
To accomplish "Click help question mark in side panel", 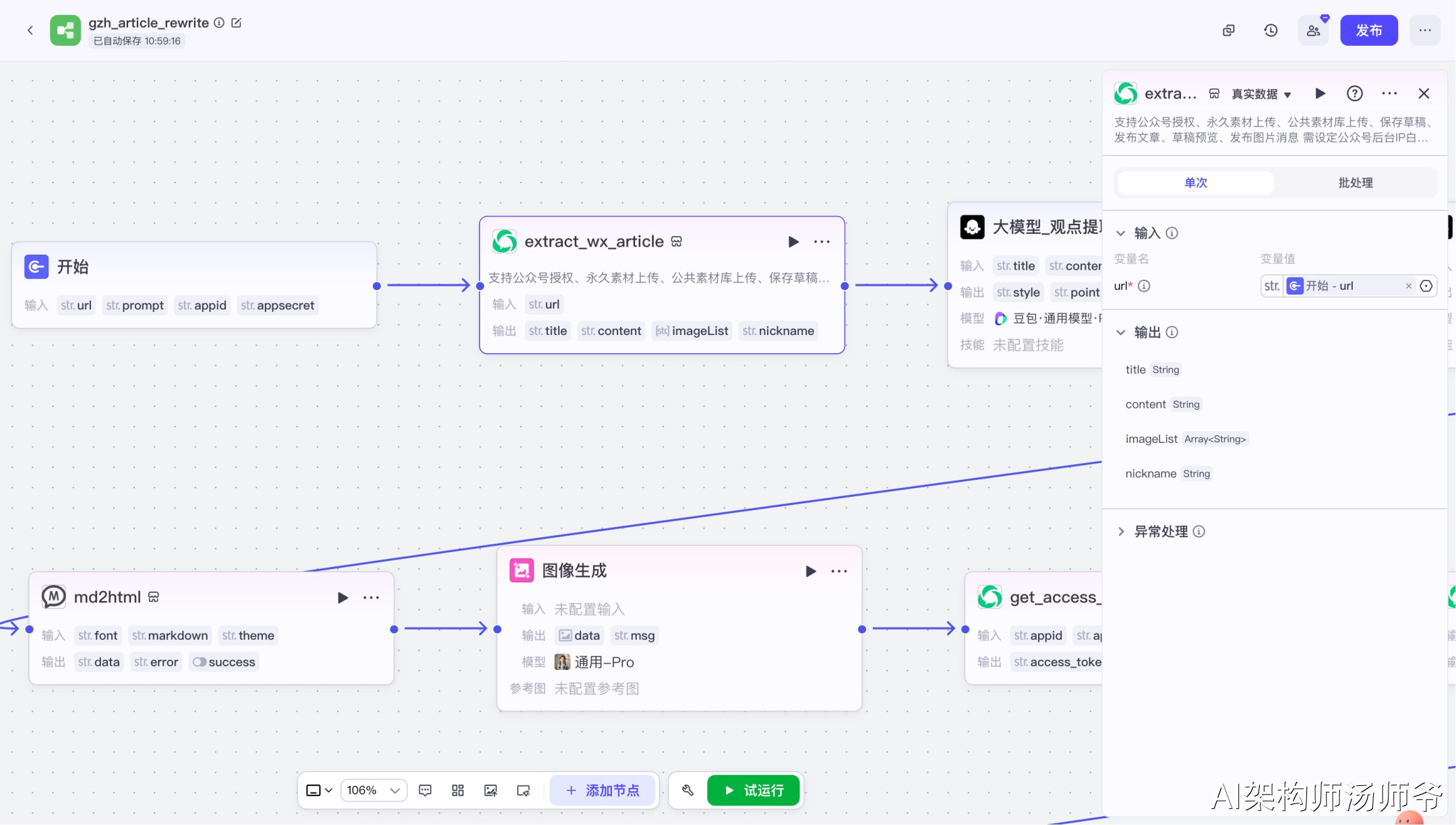I will (1354, 94).
